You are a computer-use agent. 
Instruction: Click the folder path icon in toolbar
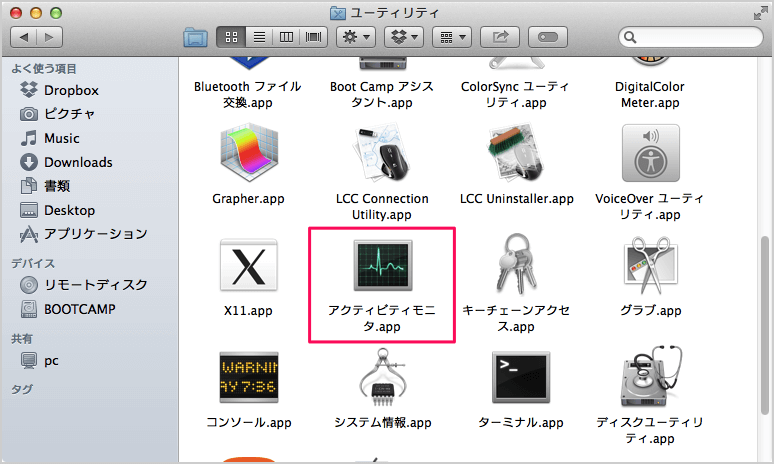tap(195, 37)
